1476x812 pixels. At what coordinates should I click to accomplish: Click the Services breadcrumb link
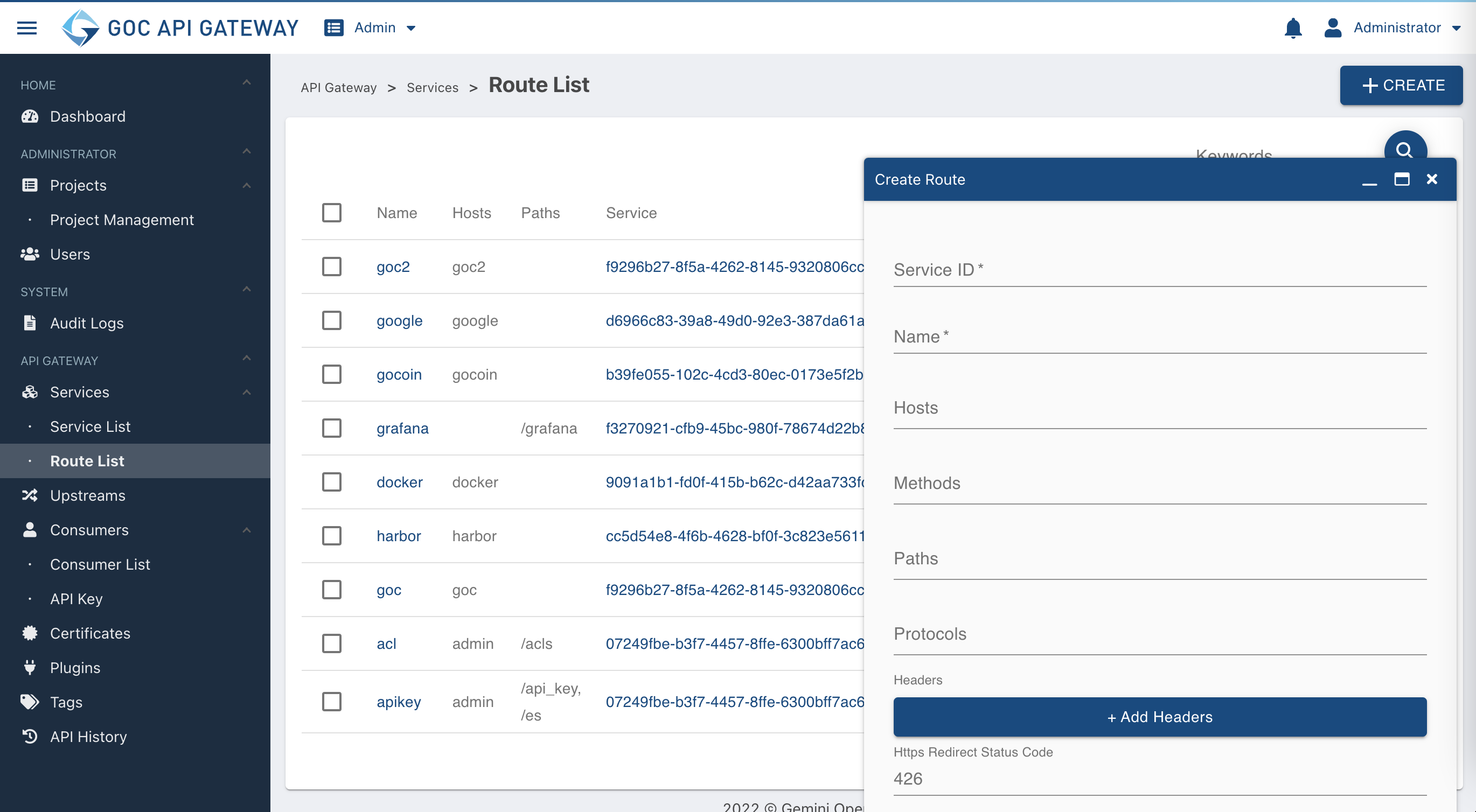[x=433, y=88]
